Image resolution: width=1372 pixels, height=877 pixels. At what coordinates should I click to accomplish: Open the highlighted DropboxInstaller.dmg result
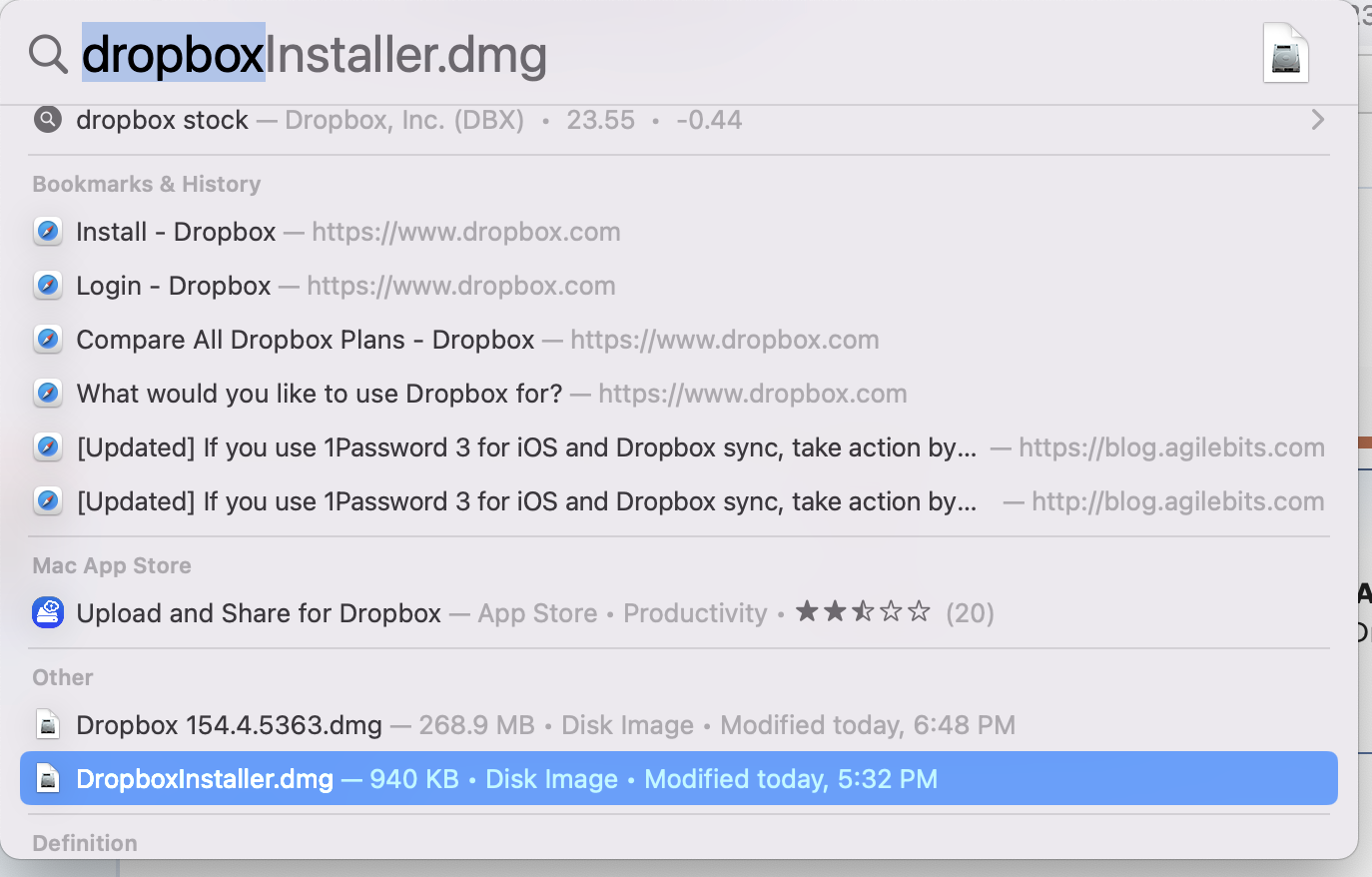[x=679, y=779]
